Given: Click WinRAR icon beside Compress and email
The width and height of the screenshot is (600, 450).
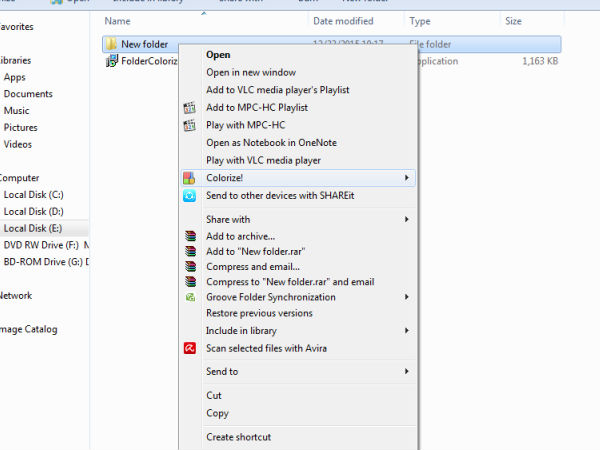Looking at the screenshot, I should click(x=189, y=267).
